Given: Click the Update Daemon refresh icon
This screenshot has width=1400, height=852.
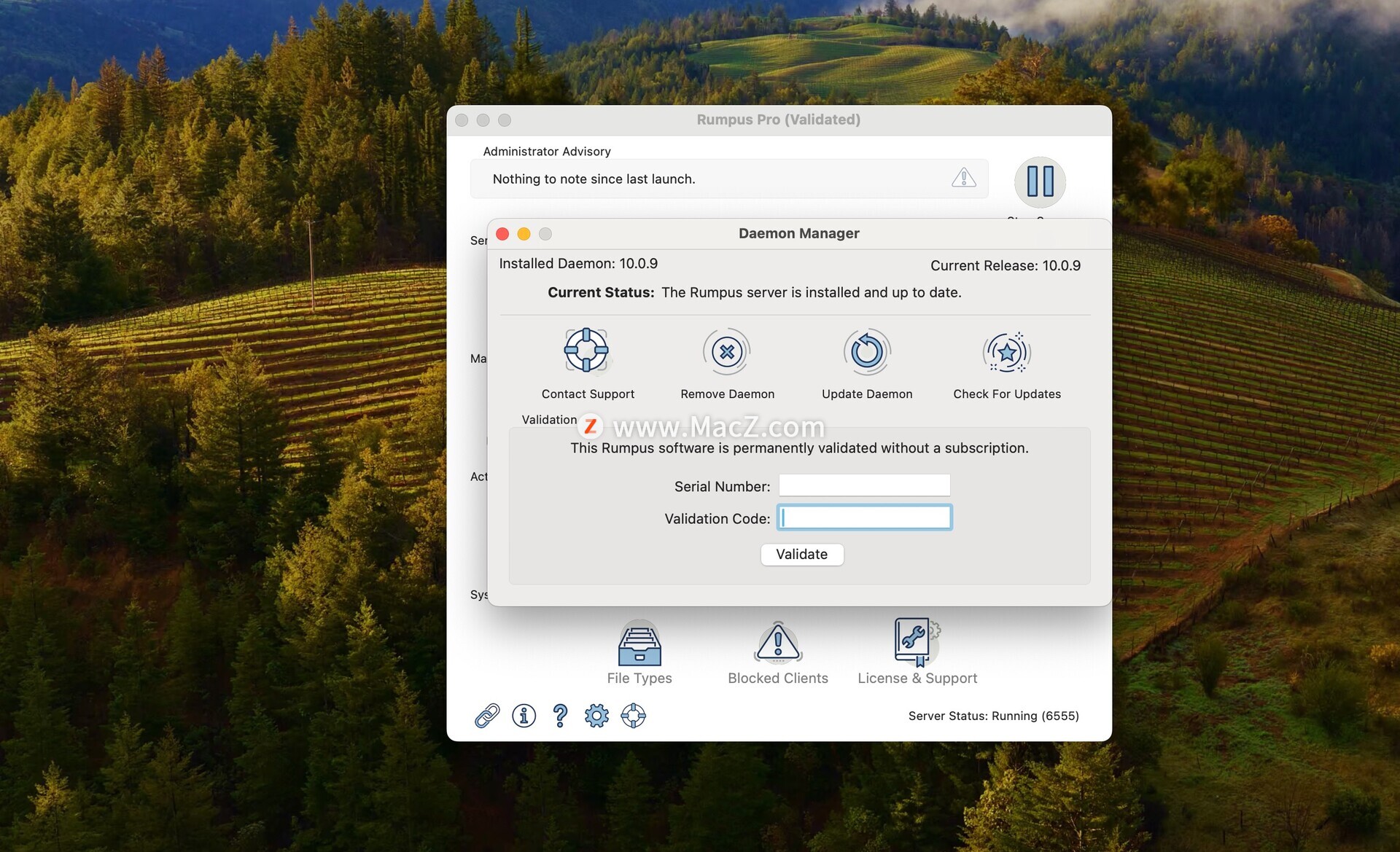Looking at the screenshot, I should click(x=867, y=352).
